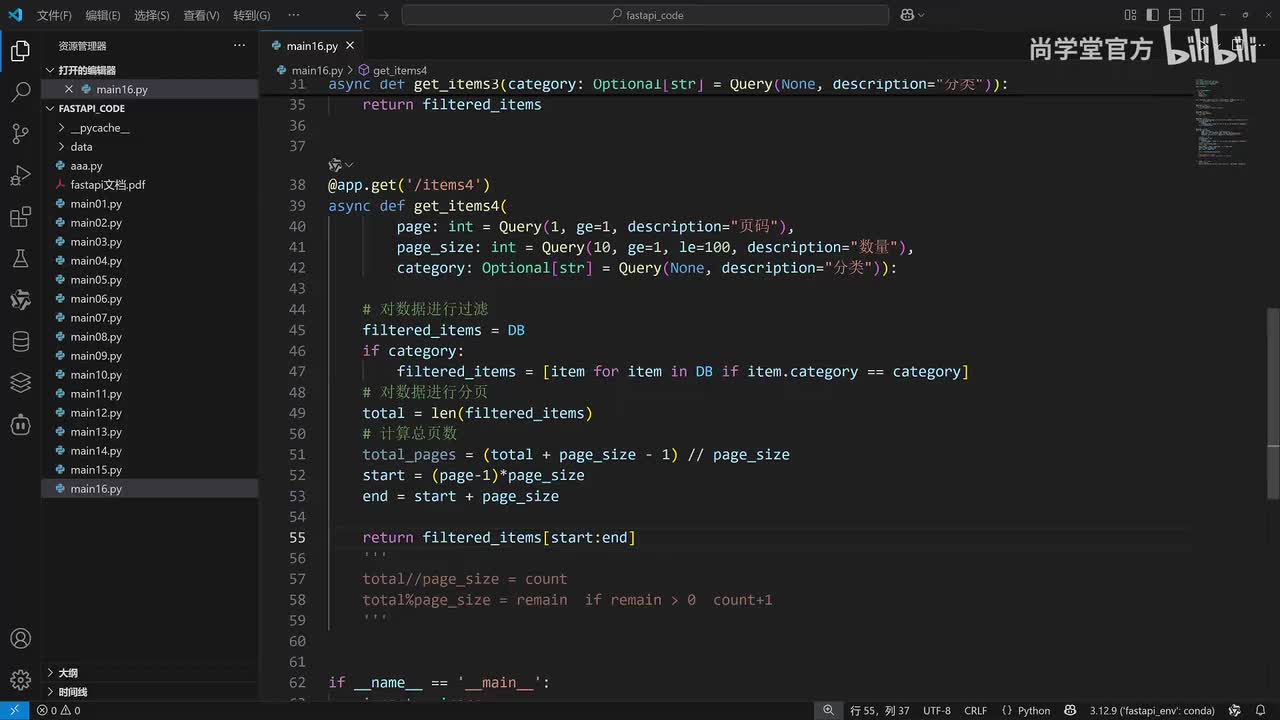Viewport: 1280px width, 720px height.
Task: Close the main16.py editor tab
Action: click(x=351, y=46)
